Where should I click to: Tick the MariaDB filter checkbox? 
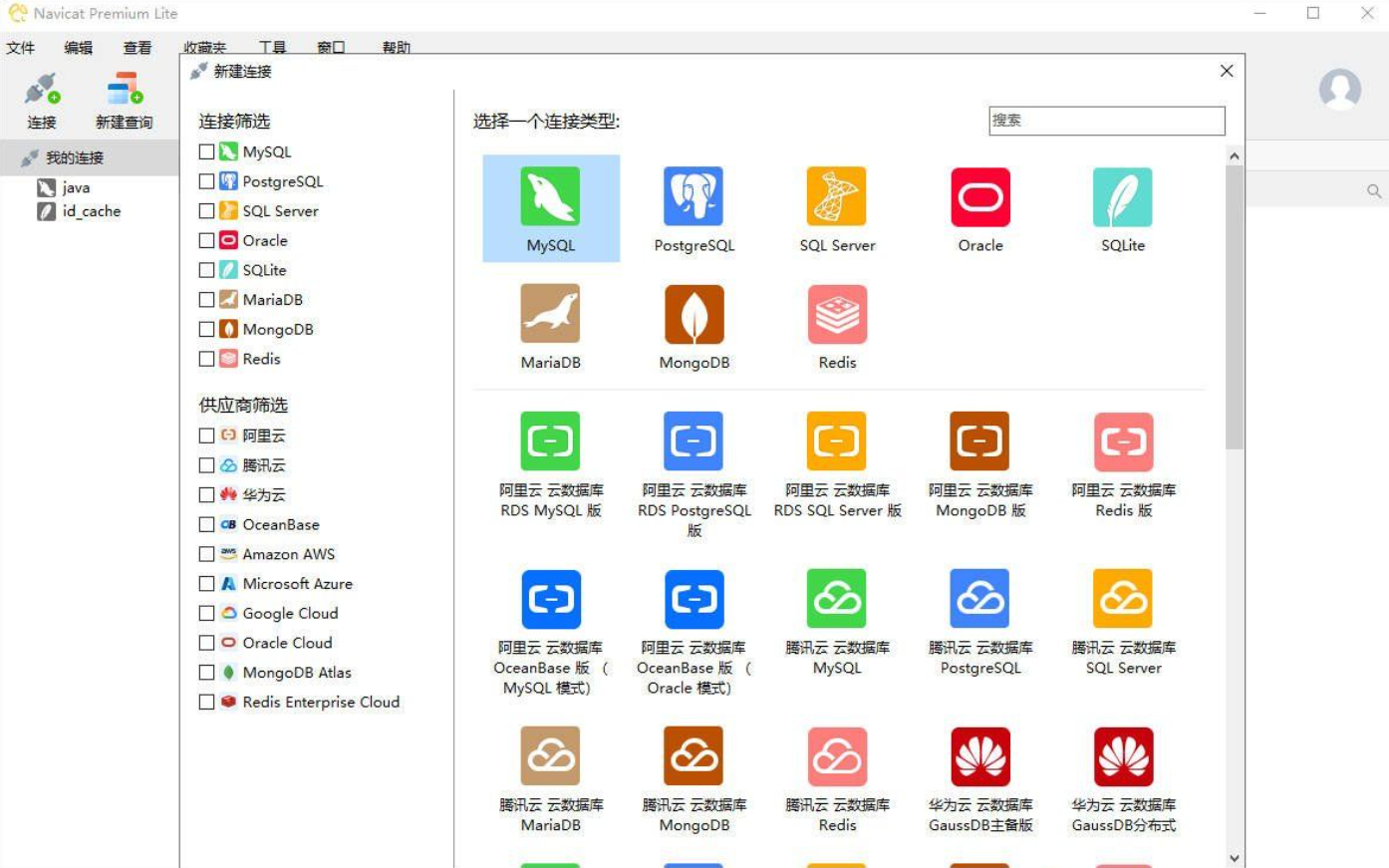click(206, 299)
